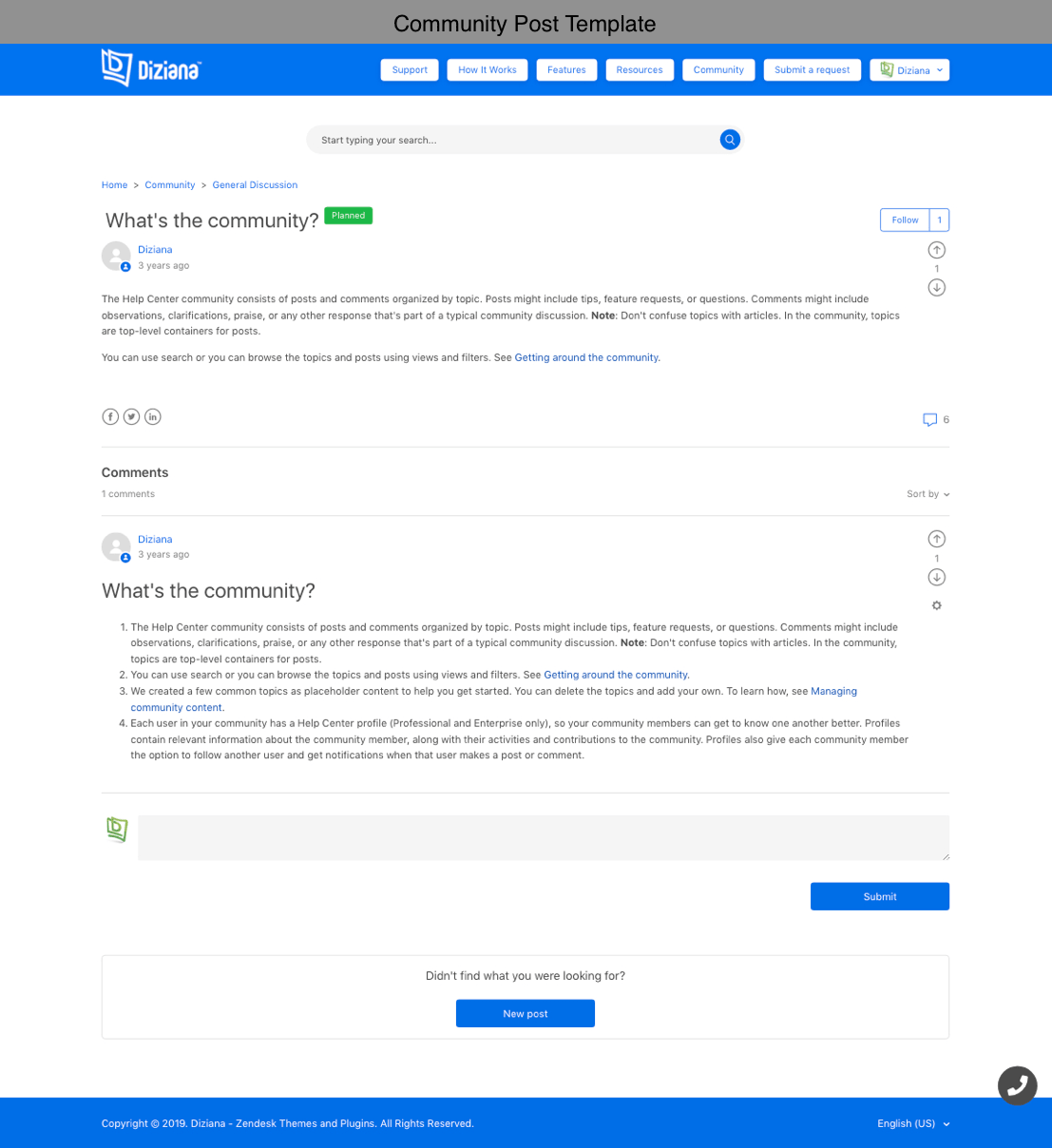Image resolution: width=1052 pixels, height=1148 pixels.
Task: Expand the Sort by dropdown
Action: pos(928,494)
